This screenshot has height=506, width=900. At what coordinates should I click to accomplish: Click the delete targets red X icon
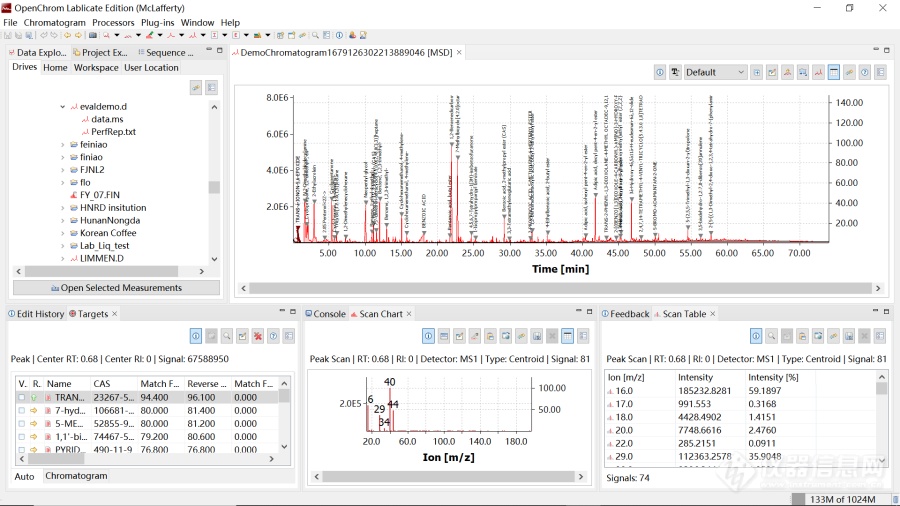(258, 336)
